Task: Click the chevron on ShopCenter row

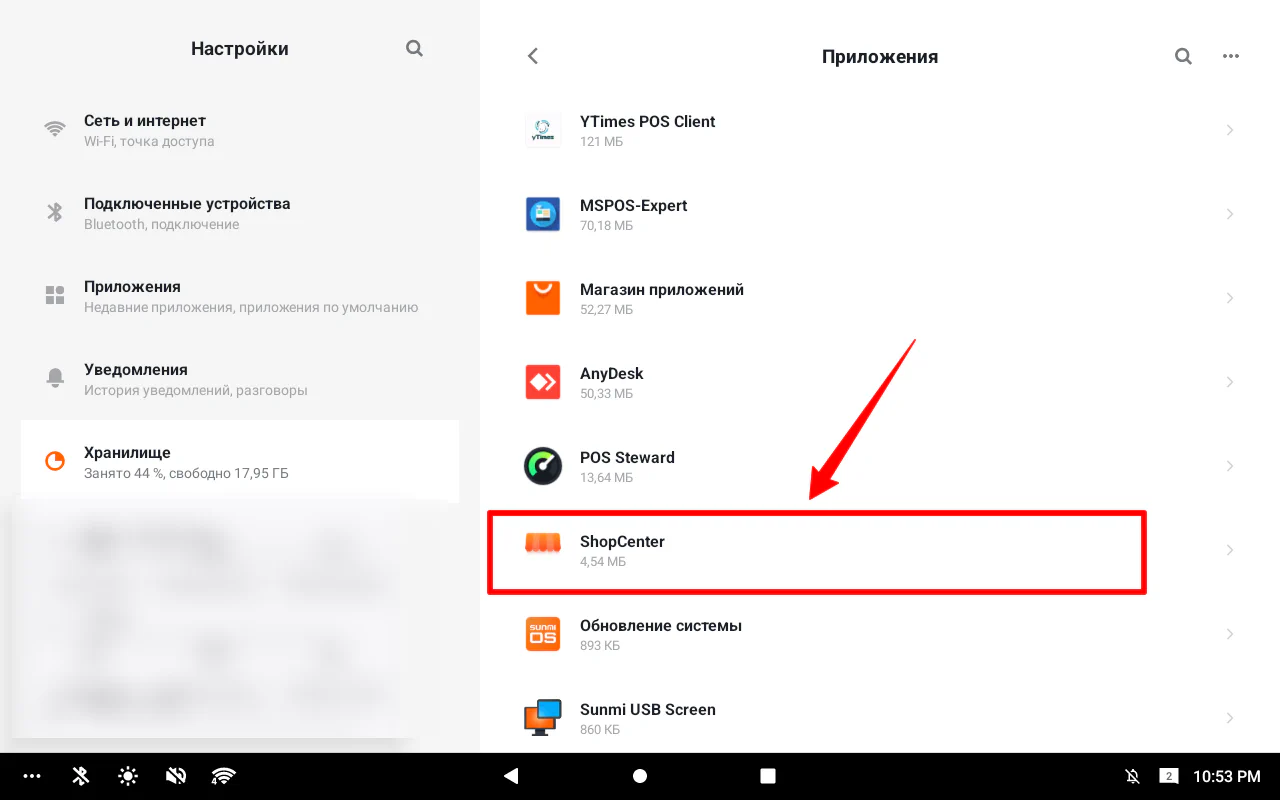Action: [1230, 550]
